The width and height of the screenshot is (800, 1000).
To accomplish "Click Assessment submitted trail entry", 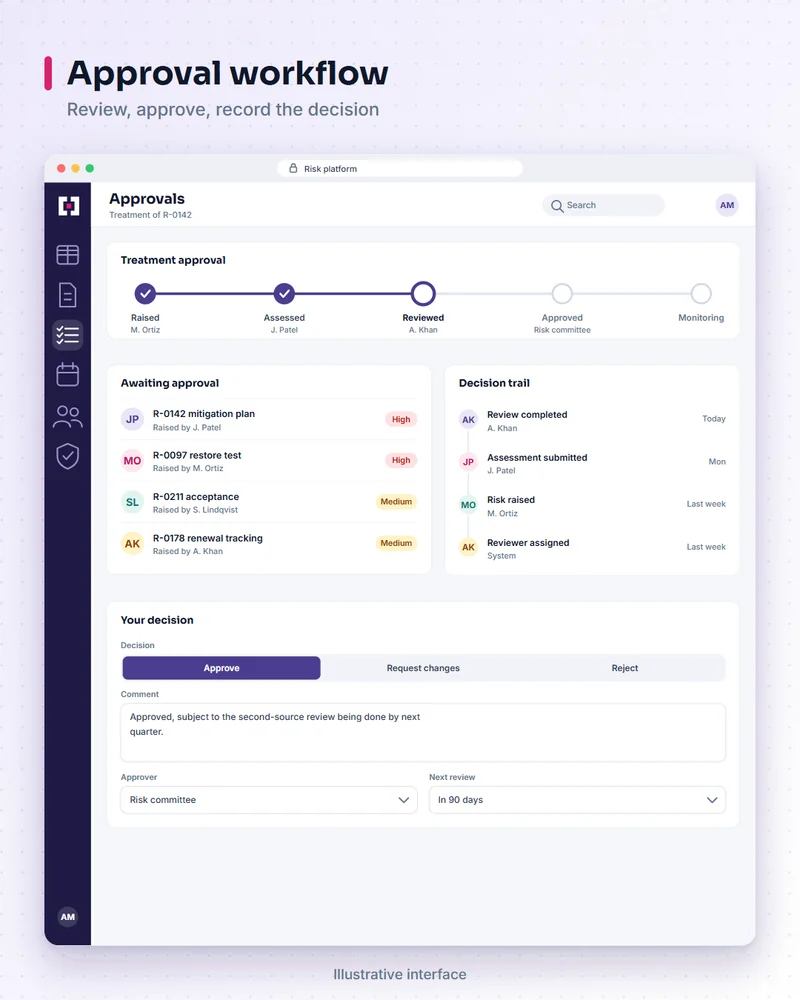I will 592,463.
